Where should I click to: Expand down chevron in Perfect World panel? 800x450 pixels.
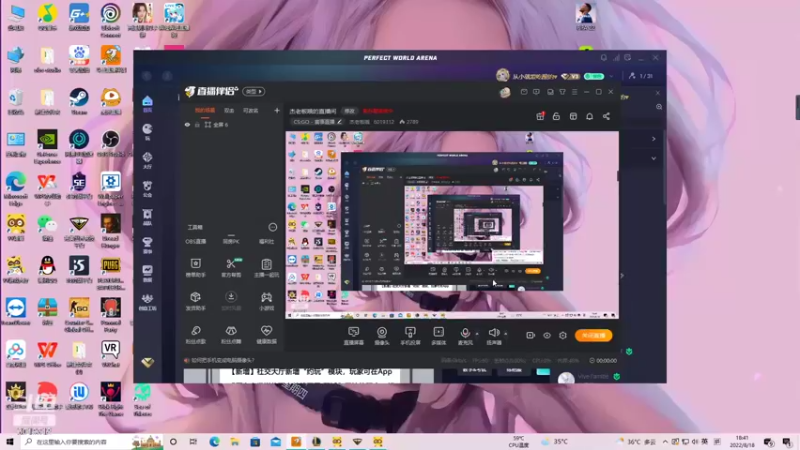[654, 158]
